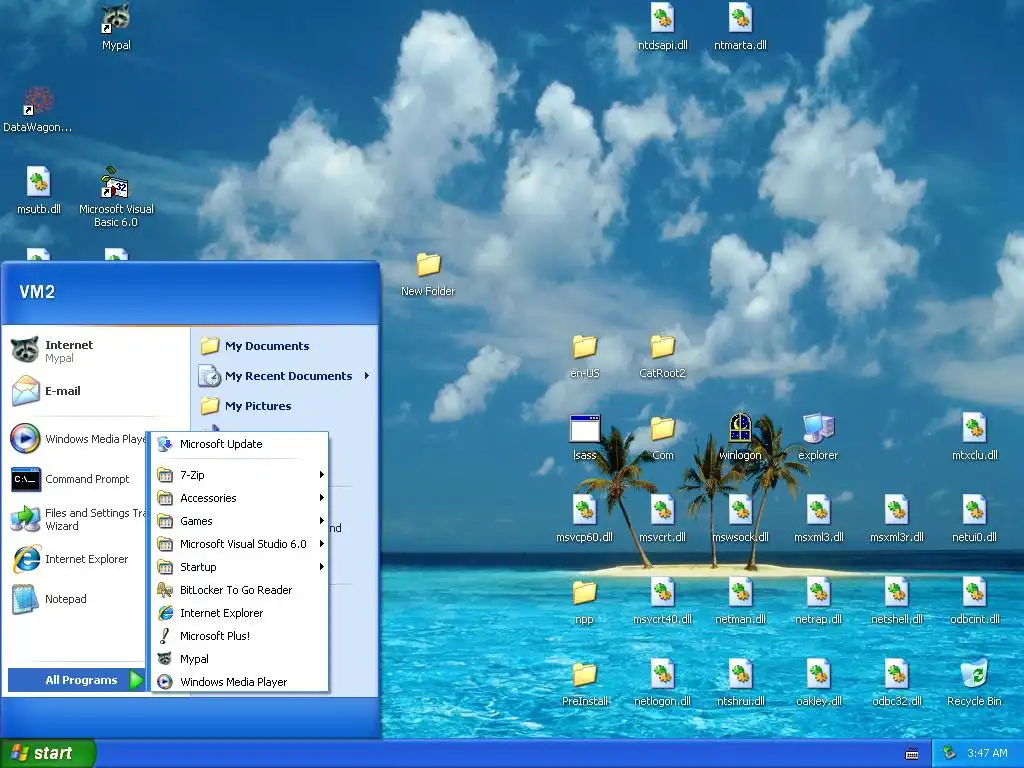Select msxml3r.dll desktop file
This screenshot has width=1024, height=768.
pyautogui.click(x=897, y=519)
